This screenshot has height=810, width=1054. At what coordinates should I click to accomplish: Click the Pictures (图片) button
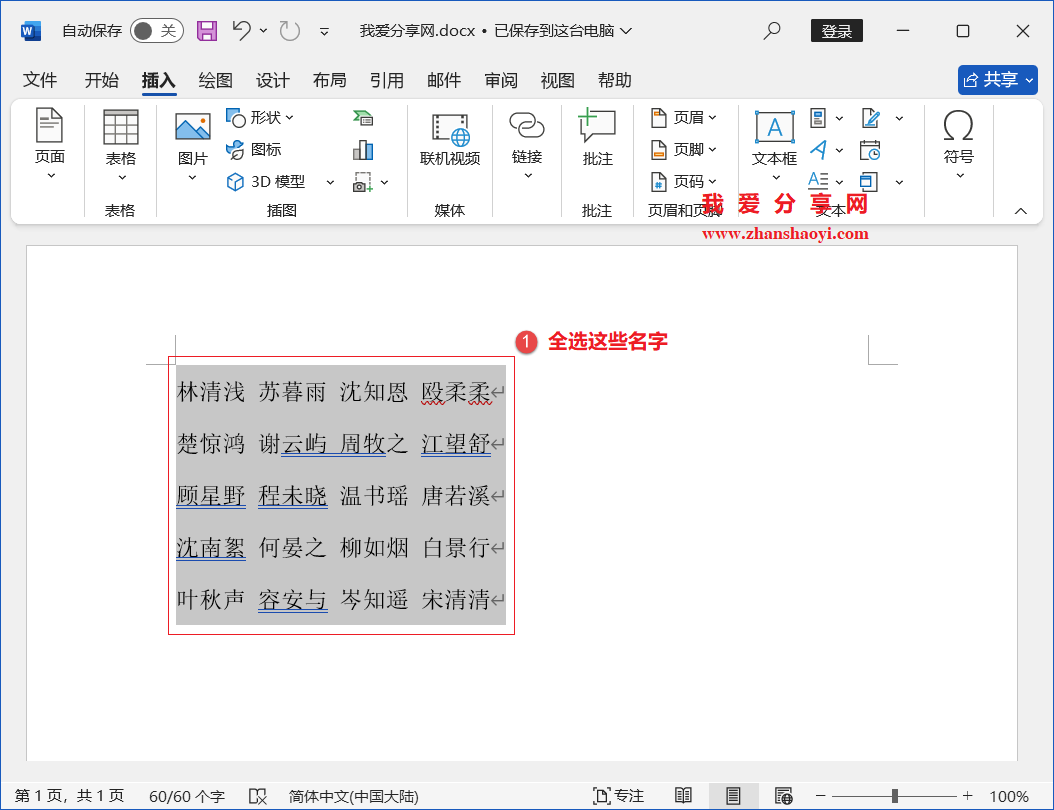[192, 147]
